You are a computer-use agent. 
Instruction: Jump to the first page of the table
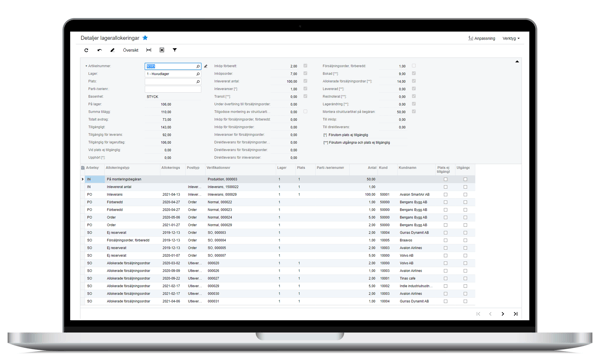click(x=478, y=314)
